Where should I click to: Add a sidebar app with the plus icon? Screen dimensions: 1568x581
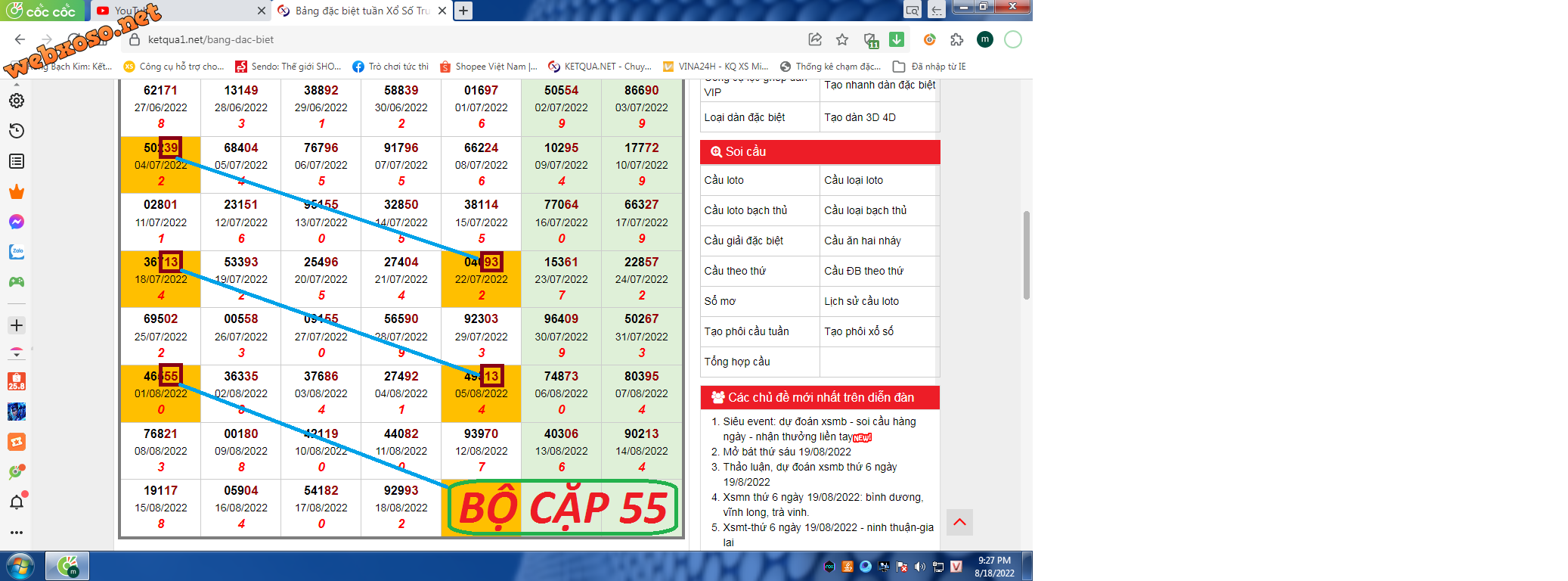(17, 325)
